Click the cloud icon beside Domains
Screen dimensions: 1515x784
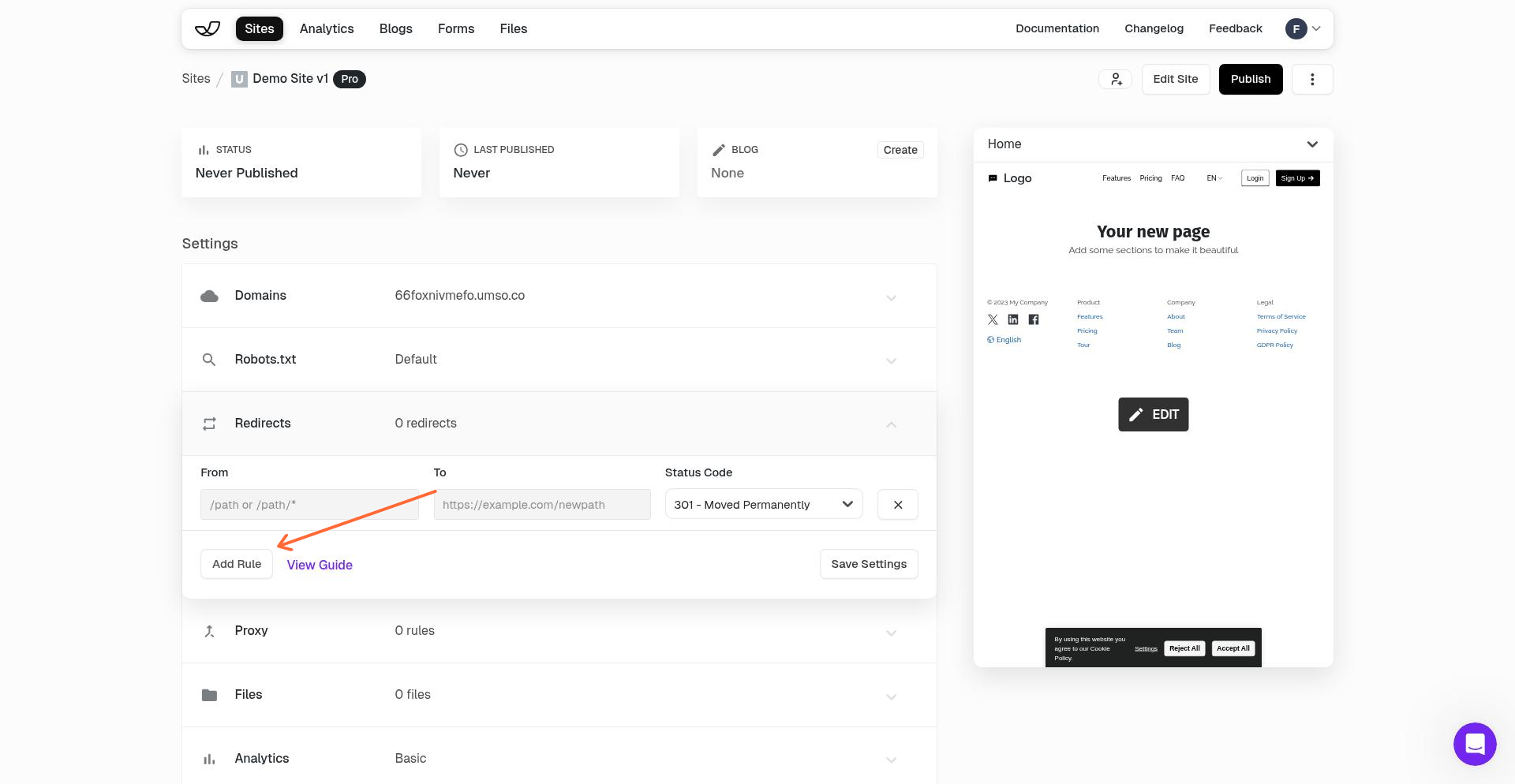coord(209,296)
